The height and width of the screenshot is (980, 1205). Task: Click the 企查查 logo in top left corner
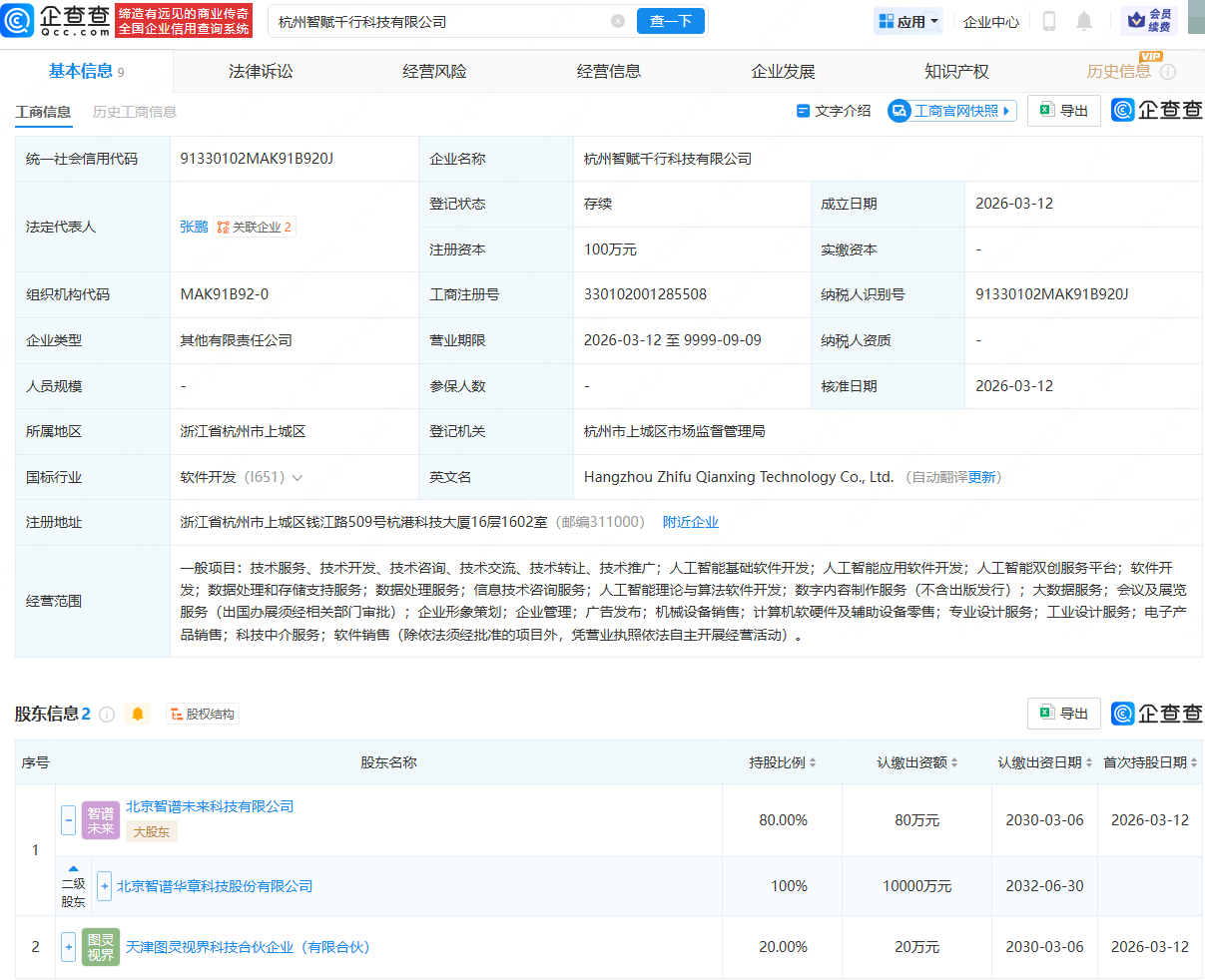pos(57,21)
